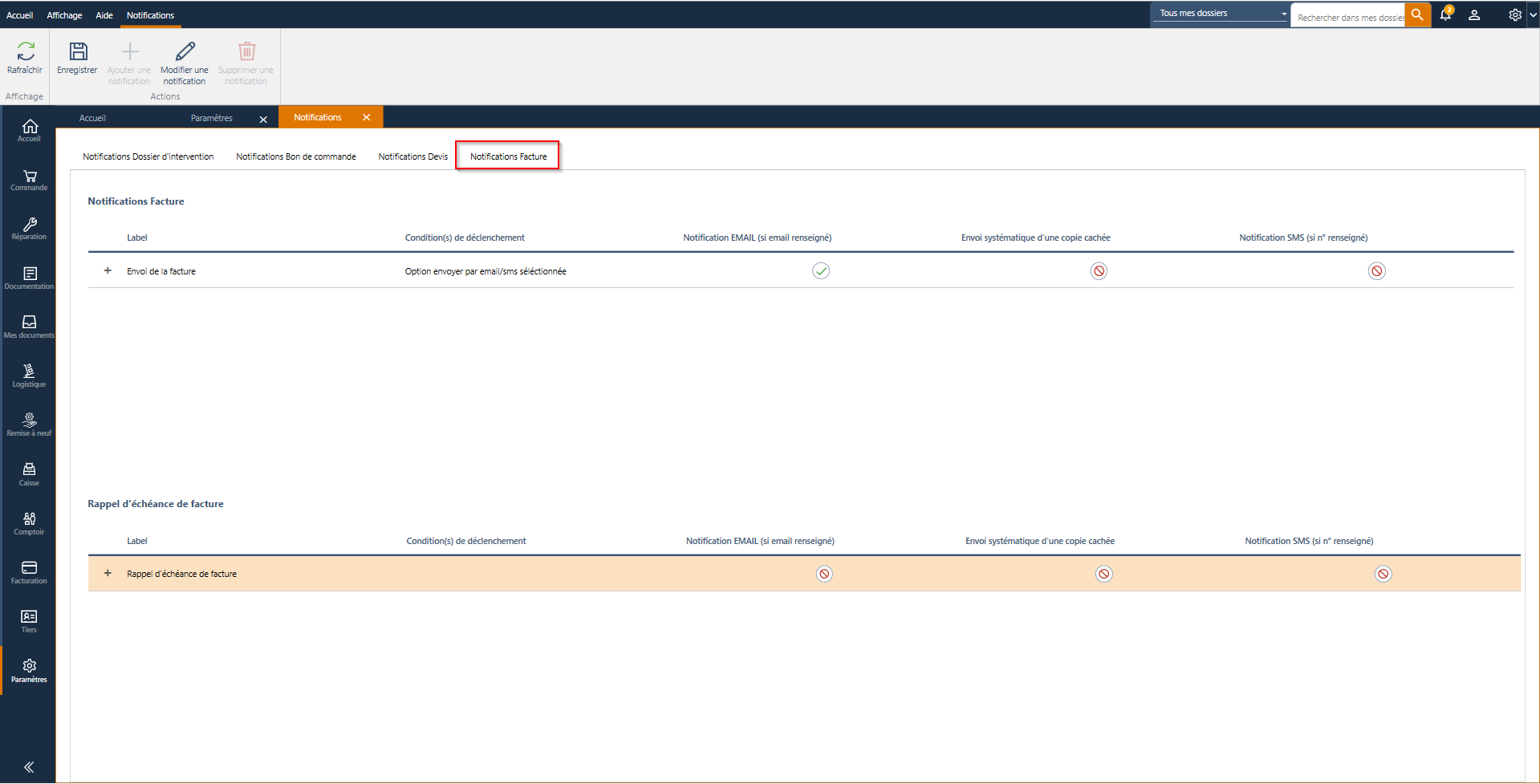Toggle copie cachée for Envoi de la facture
Viewport: 1540px width, 784px height.
(x=1099, y=271)
